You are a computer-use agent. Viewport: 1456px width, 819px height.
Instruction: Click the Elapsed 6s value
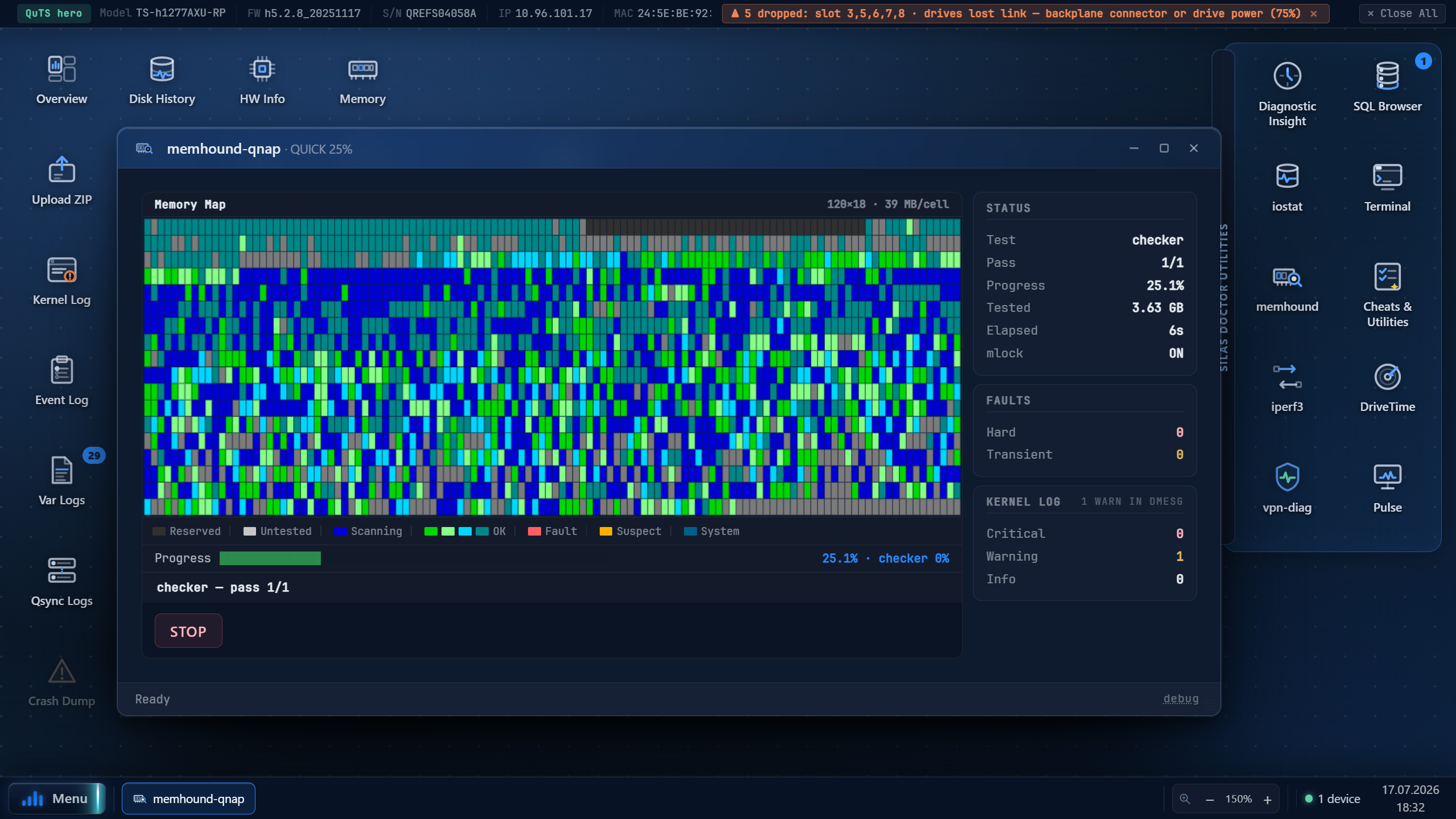tap(1176, 330)
